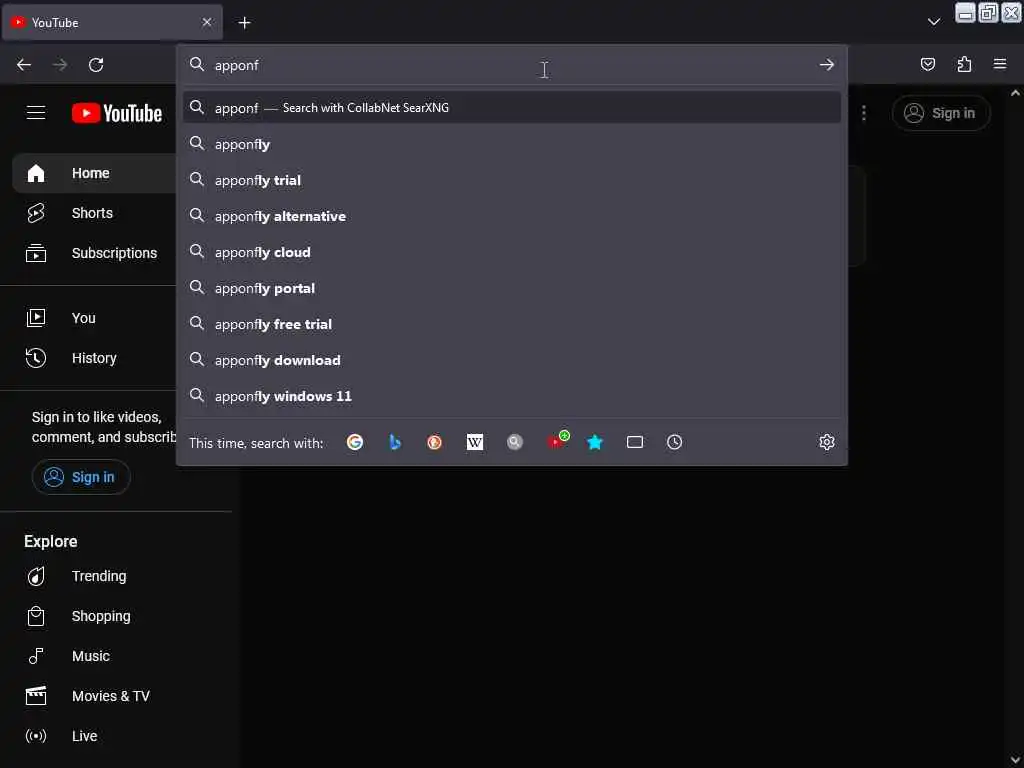Search this time with Google icon
This screenshot has width=1024, height=768.
[355, 442]
